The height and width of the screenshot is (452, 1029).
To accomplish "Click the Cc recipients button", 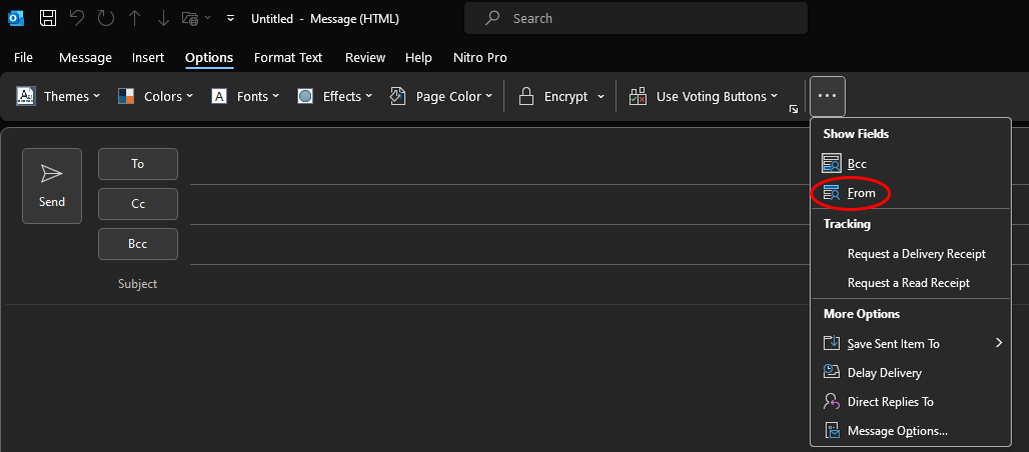I will (x=138, y=204).
